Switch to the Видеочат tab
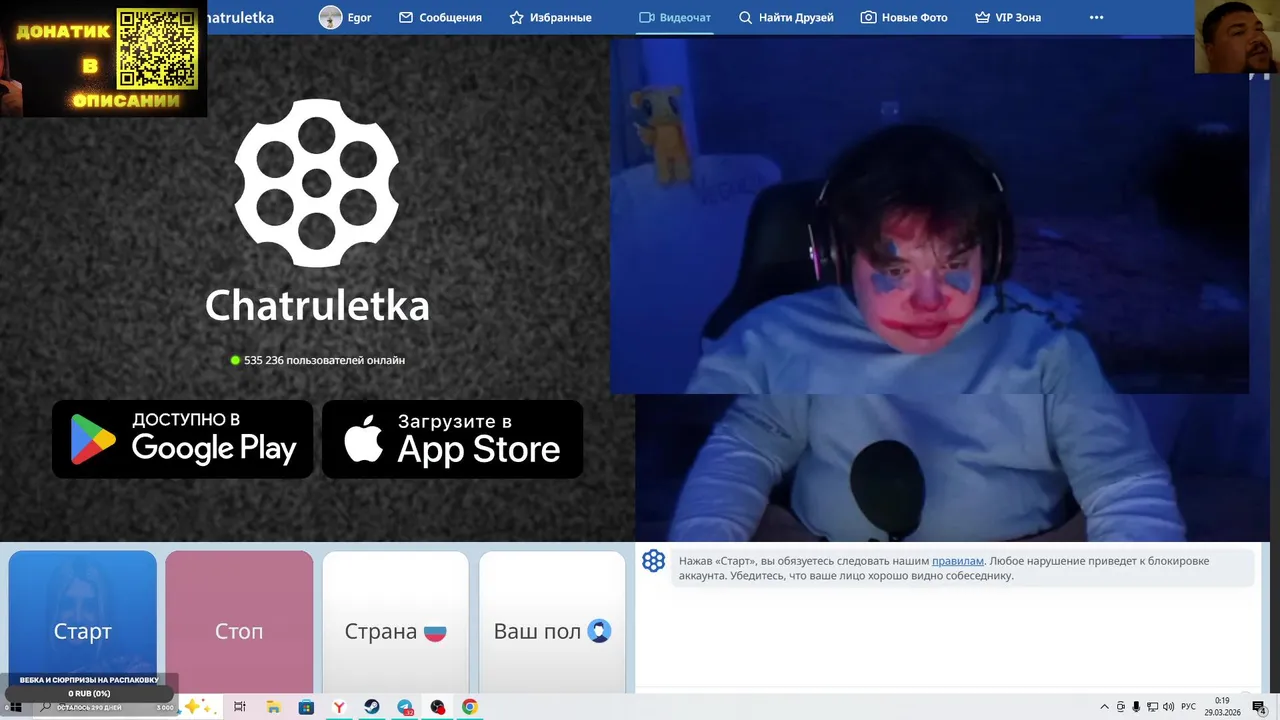This screenshot has height=720, width=1280. tap(675, 17)
